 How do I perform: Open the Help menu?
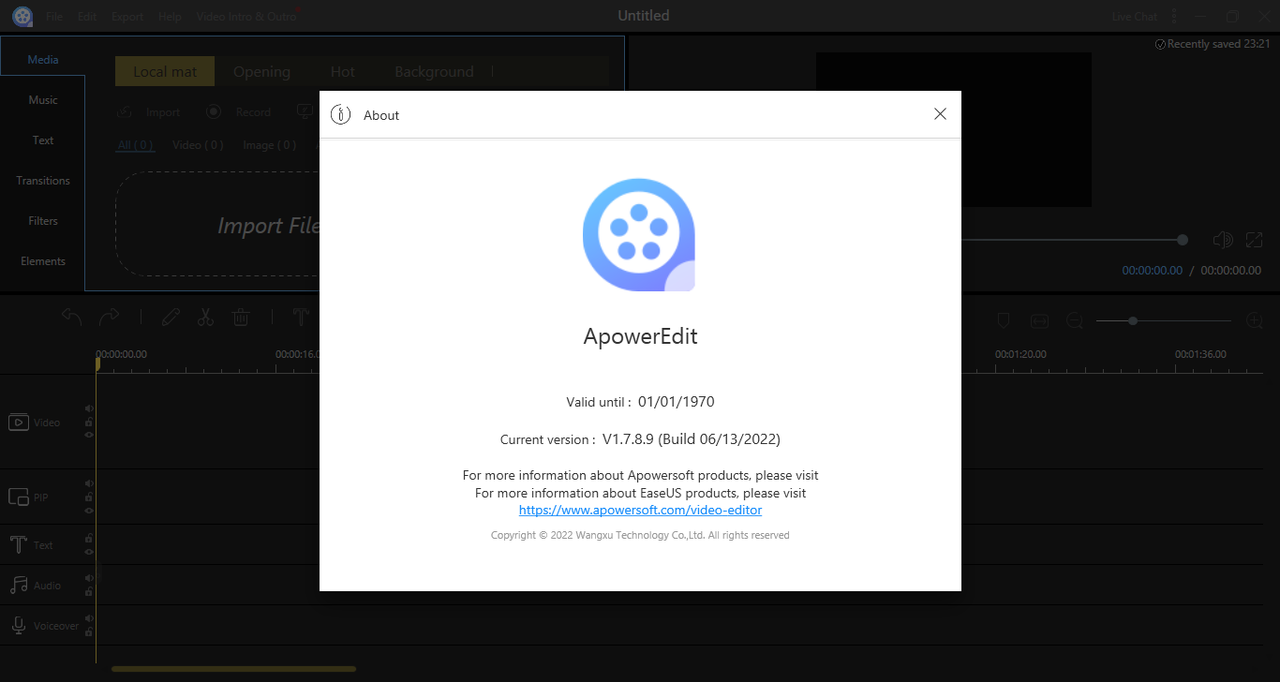(170, 17)
